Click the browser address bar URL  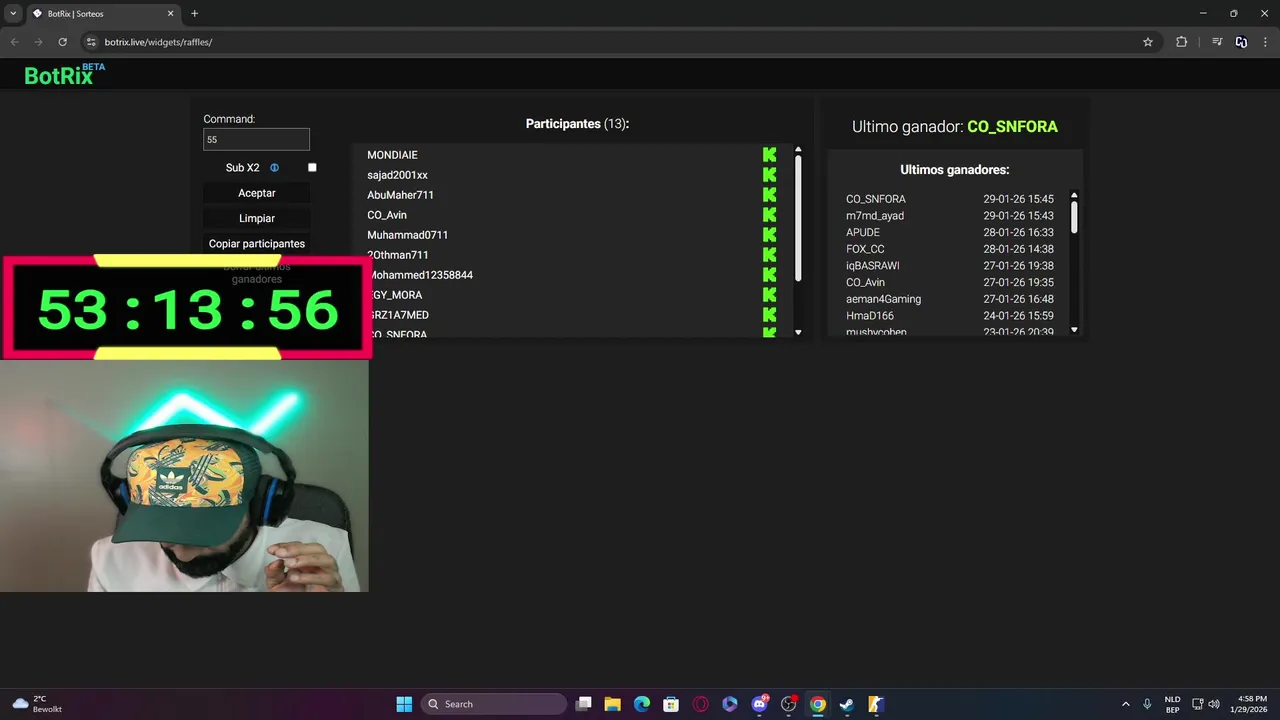158,42
